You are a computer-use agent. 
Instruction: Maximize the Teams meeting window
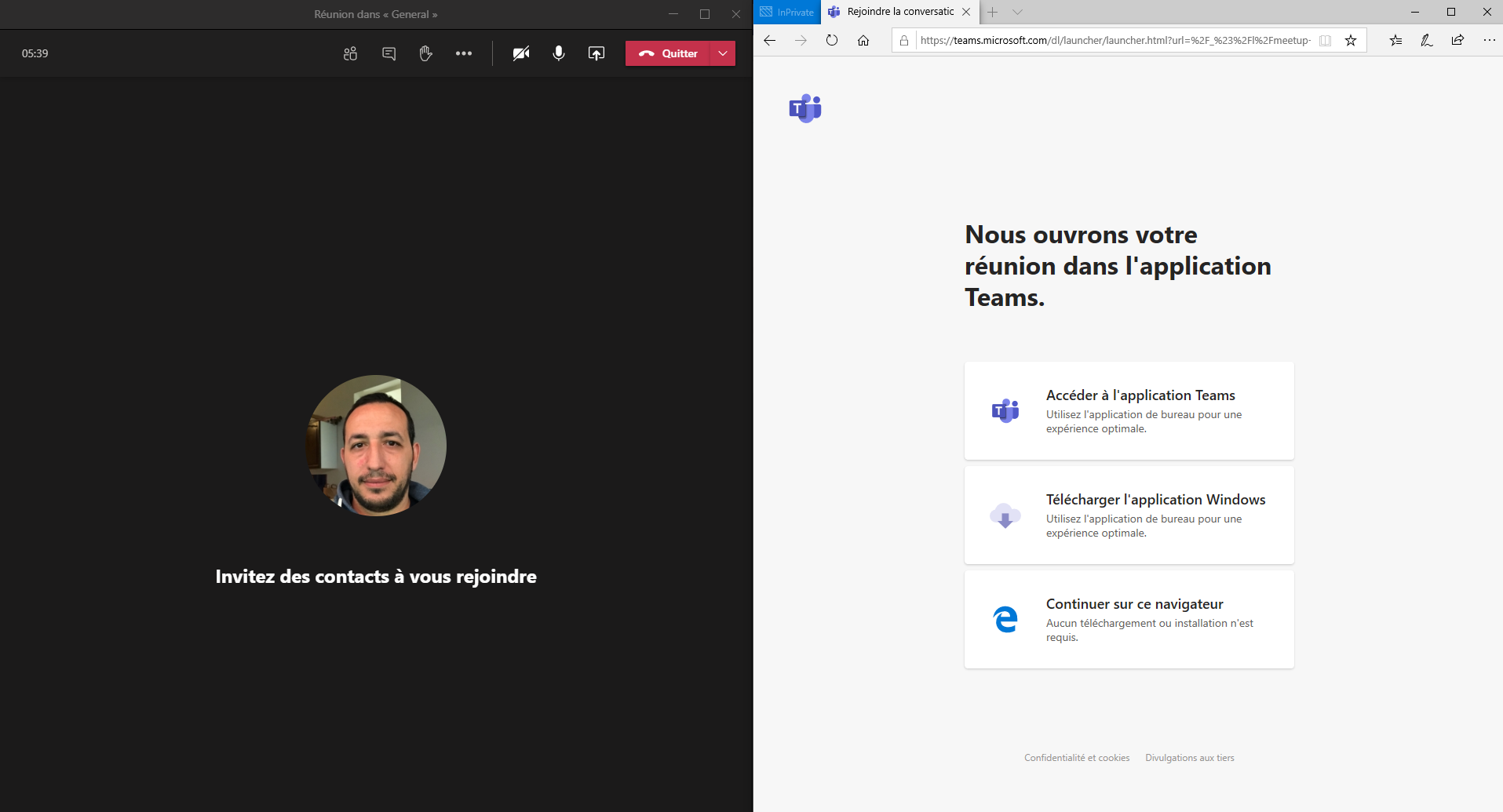705,14
